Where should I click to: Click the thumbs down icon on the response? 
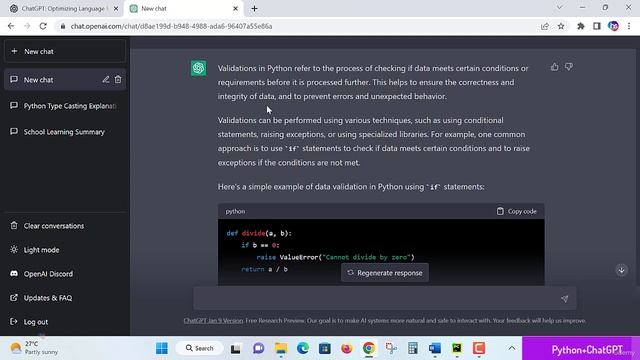pyautogui.click(x=569, y=67)
